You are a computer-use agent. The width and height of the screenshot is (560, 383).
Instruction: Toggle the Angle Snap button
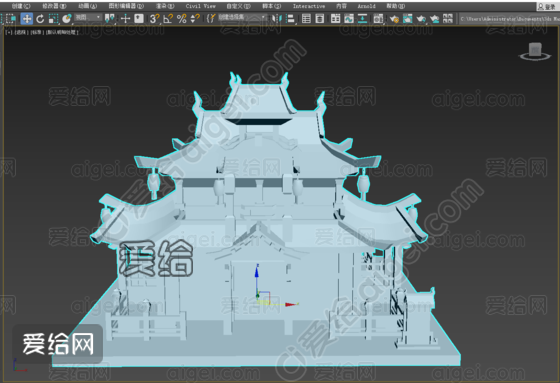[x=168, y=19]
